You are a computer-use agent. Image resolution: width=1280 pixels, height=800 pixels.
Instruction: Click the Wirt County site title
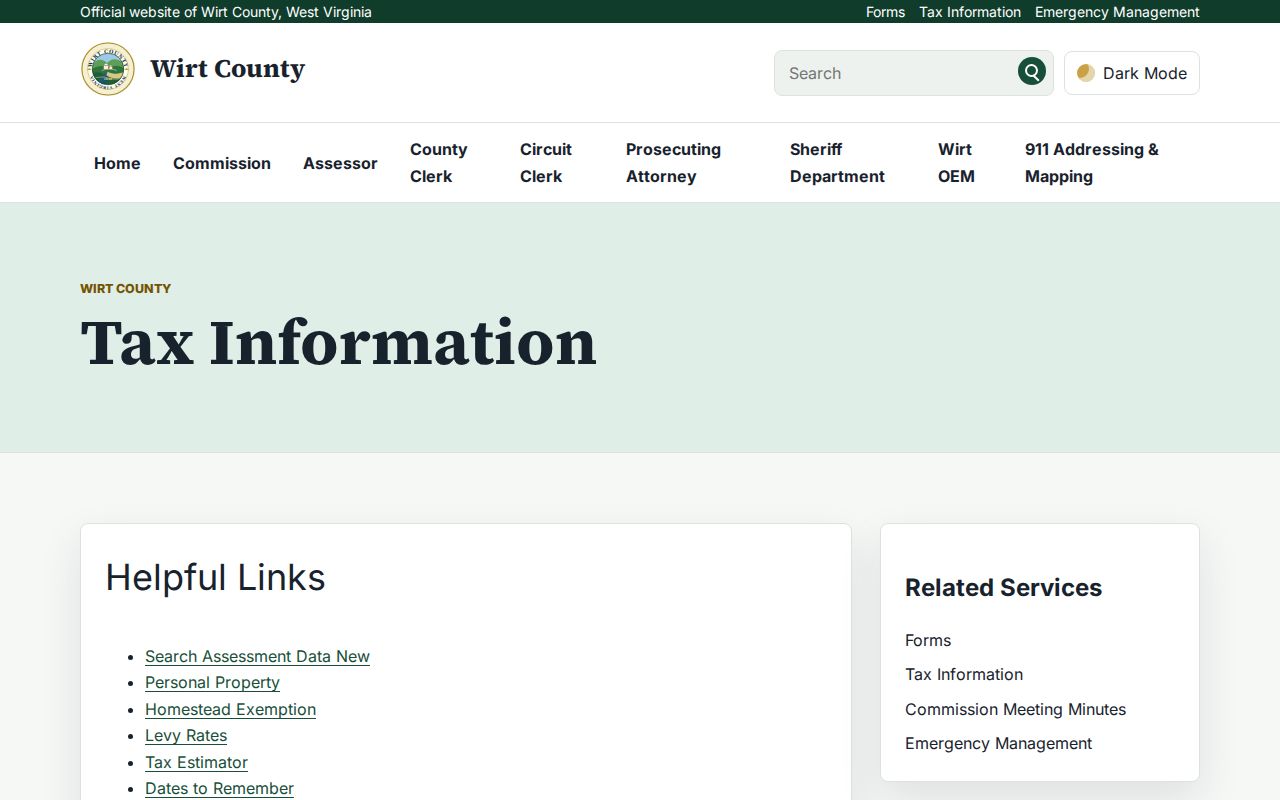(227, 69)
